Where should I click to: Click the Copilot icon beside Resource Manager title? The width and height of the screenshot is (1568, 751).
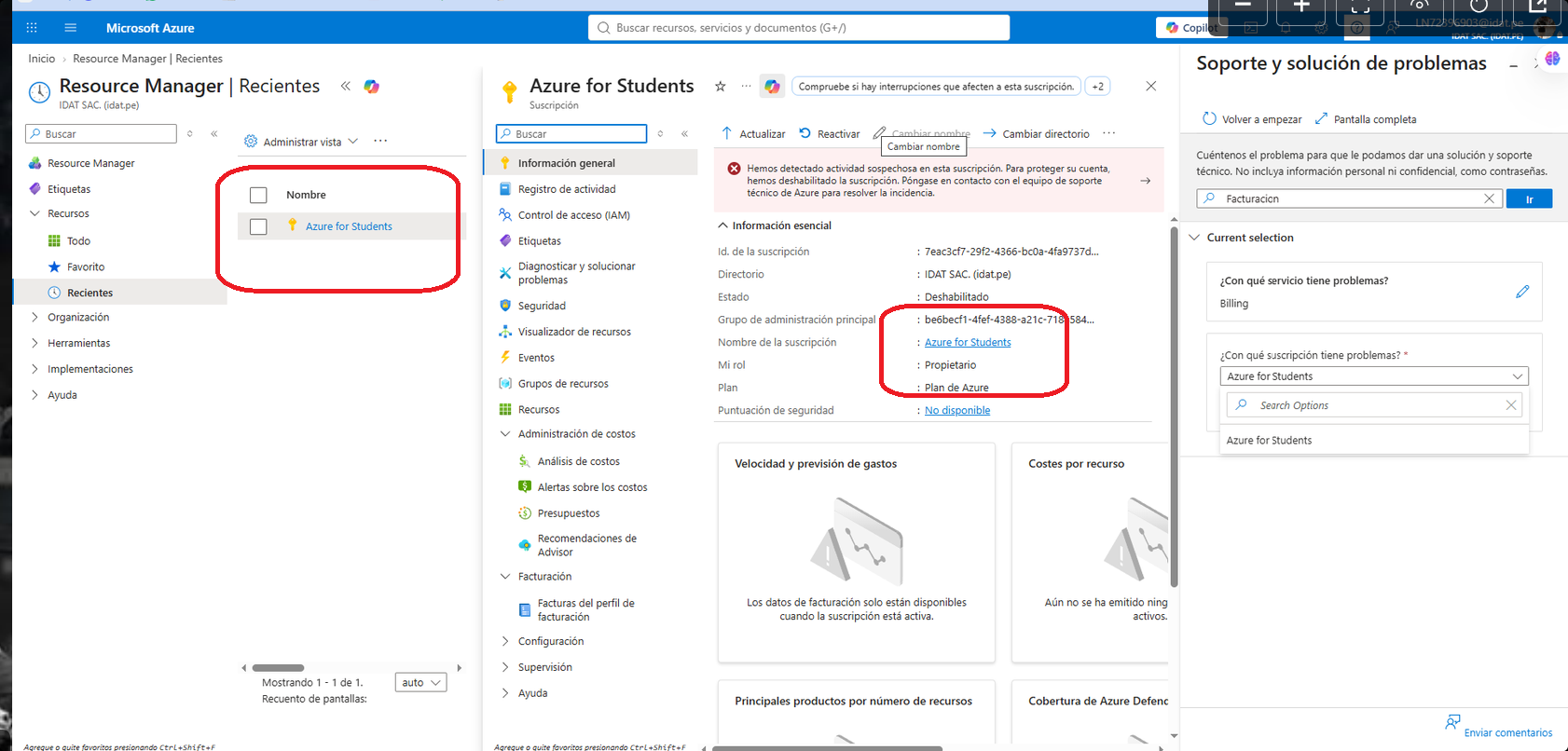[372, 87]
